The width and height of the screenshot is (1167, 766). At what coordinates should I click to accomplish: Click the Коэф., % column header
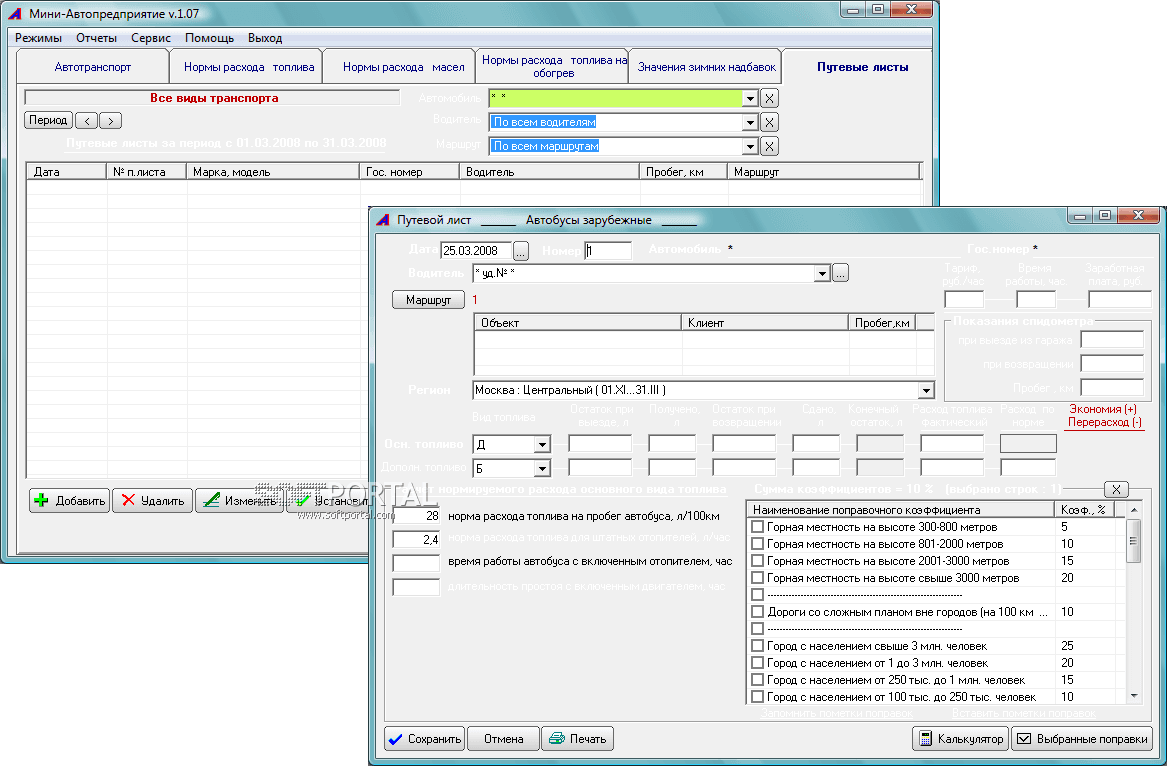point(1084,510)
